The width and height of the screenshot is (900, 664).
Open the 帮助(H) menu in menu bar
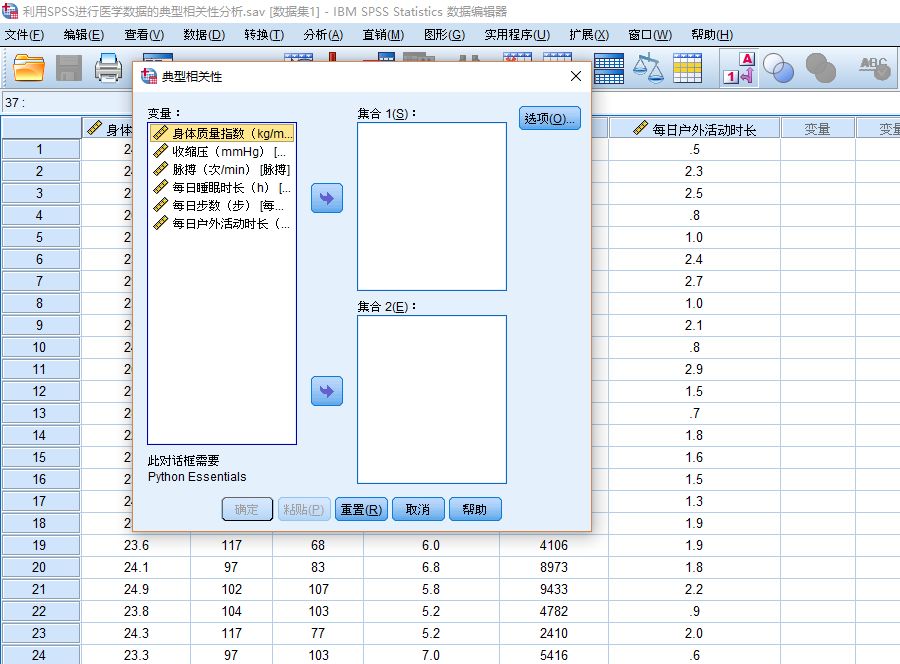click(x=712, y=35)
